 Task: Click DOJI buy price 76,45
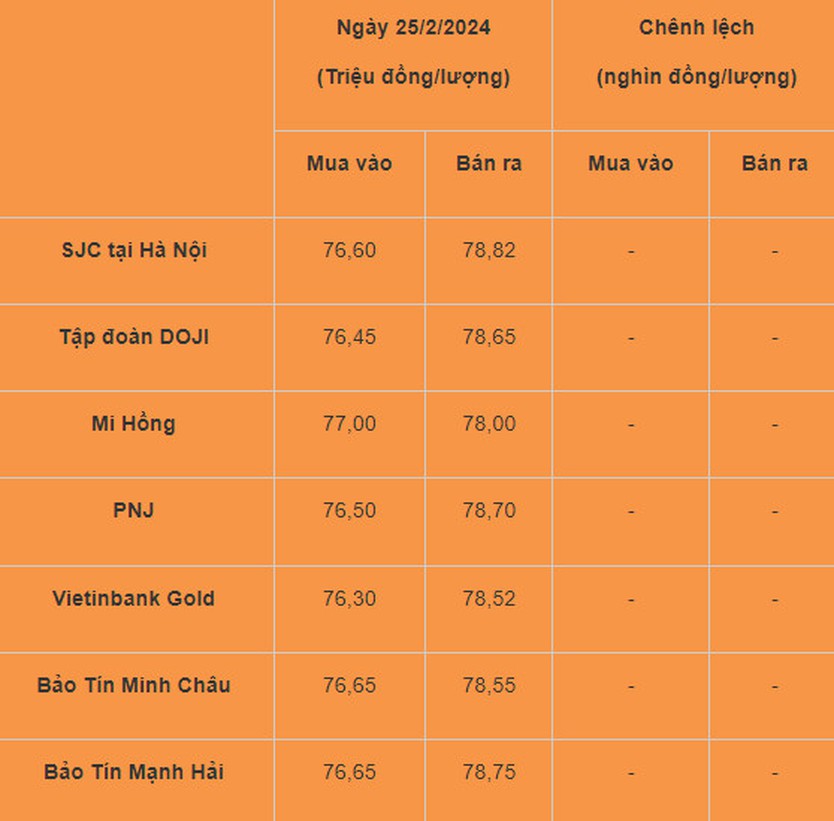point(349,337)
